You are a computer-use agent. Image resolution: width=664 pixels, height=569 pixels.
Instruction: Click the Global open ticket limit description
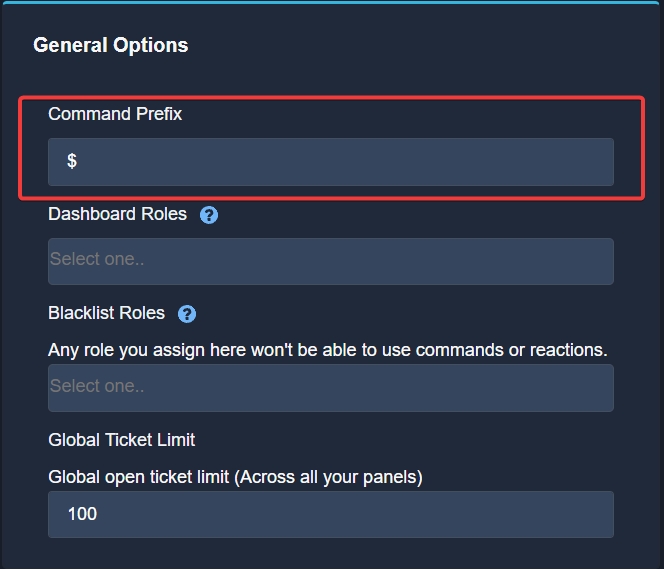coord(235,477)
